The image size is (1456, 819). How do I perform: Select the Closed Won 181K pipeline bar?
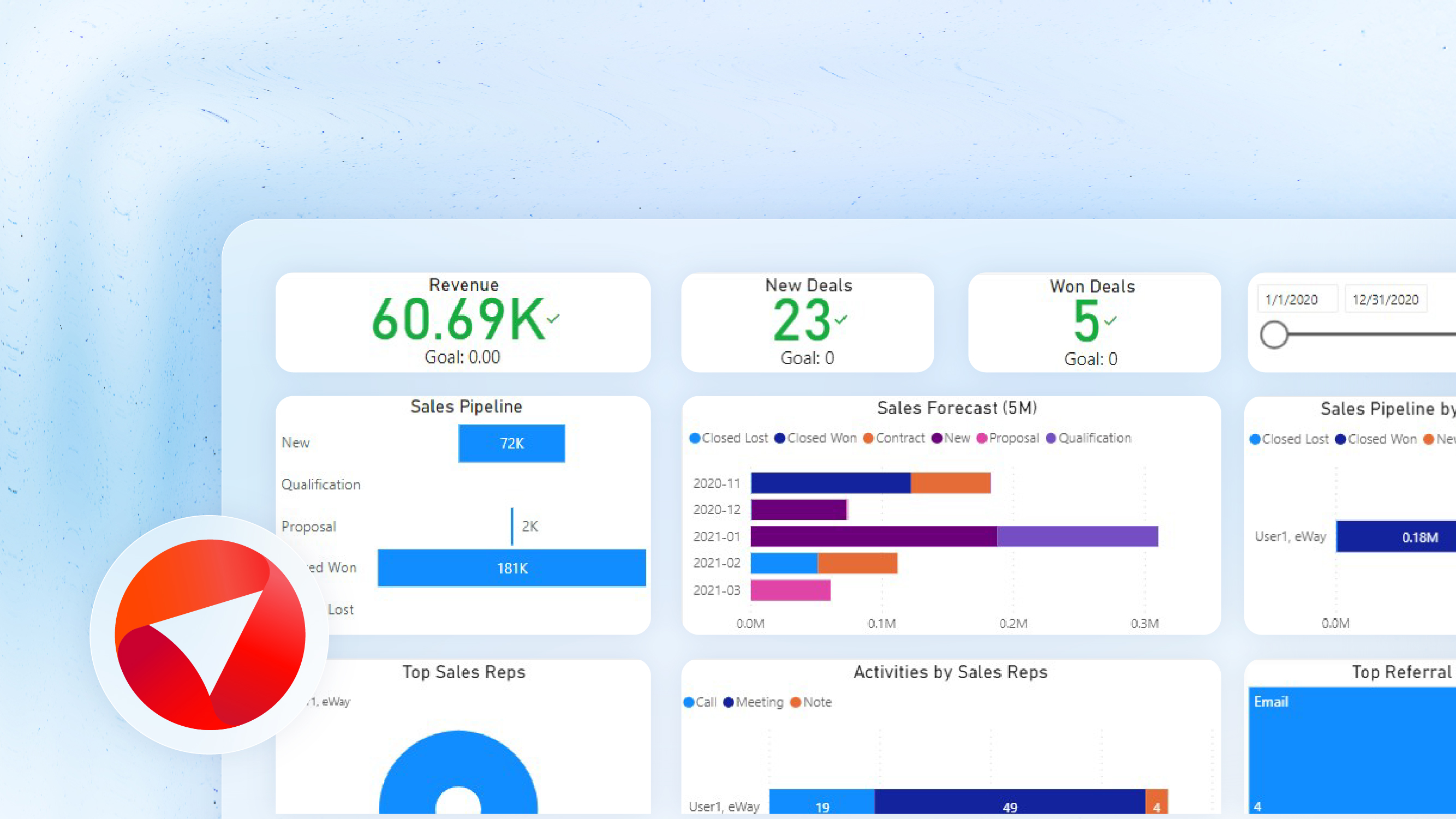(511, 567)
